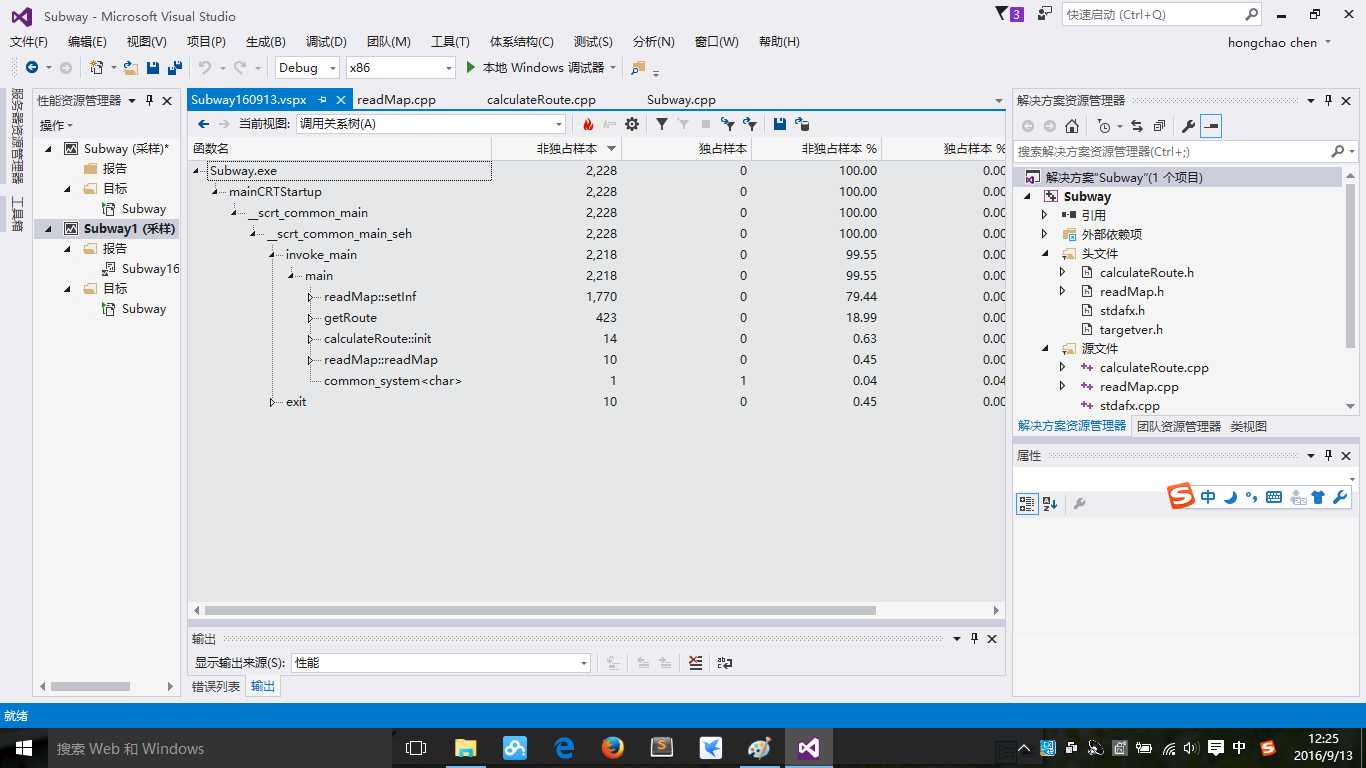The image size is (1366, 768).
Task: Switch to the 错误列表 tab
Action: click(x=216, y=686)
